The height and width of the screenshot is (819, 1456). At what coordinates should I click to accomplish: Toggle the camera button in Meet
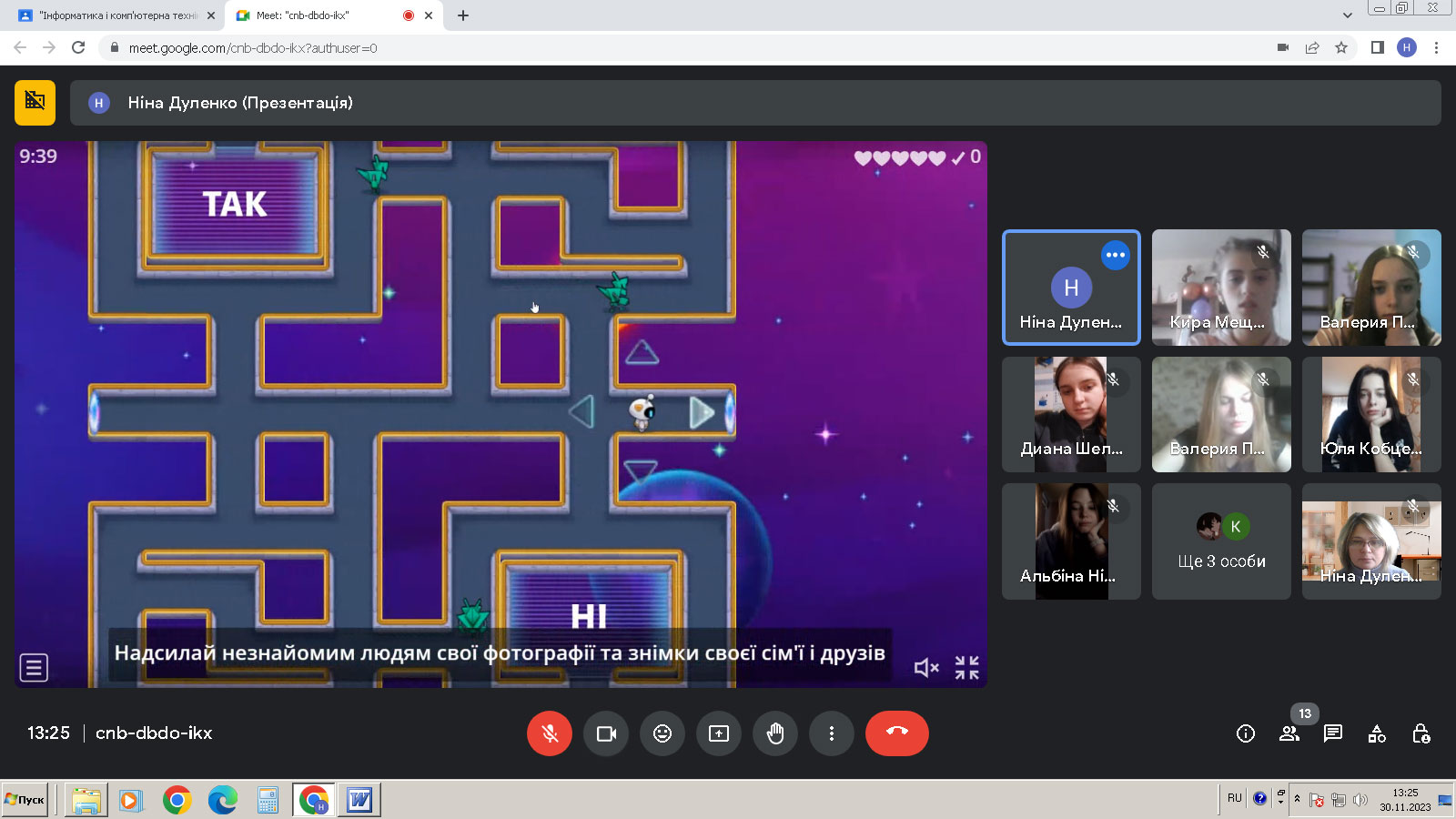606,733
